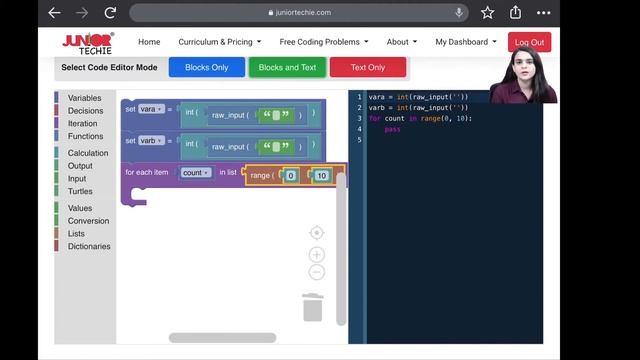640x360 pixels.
Task: Open the Variables block category
Action: tap(84, 98)
